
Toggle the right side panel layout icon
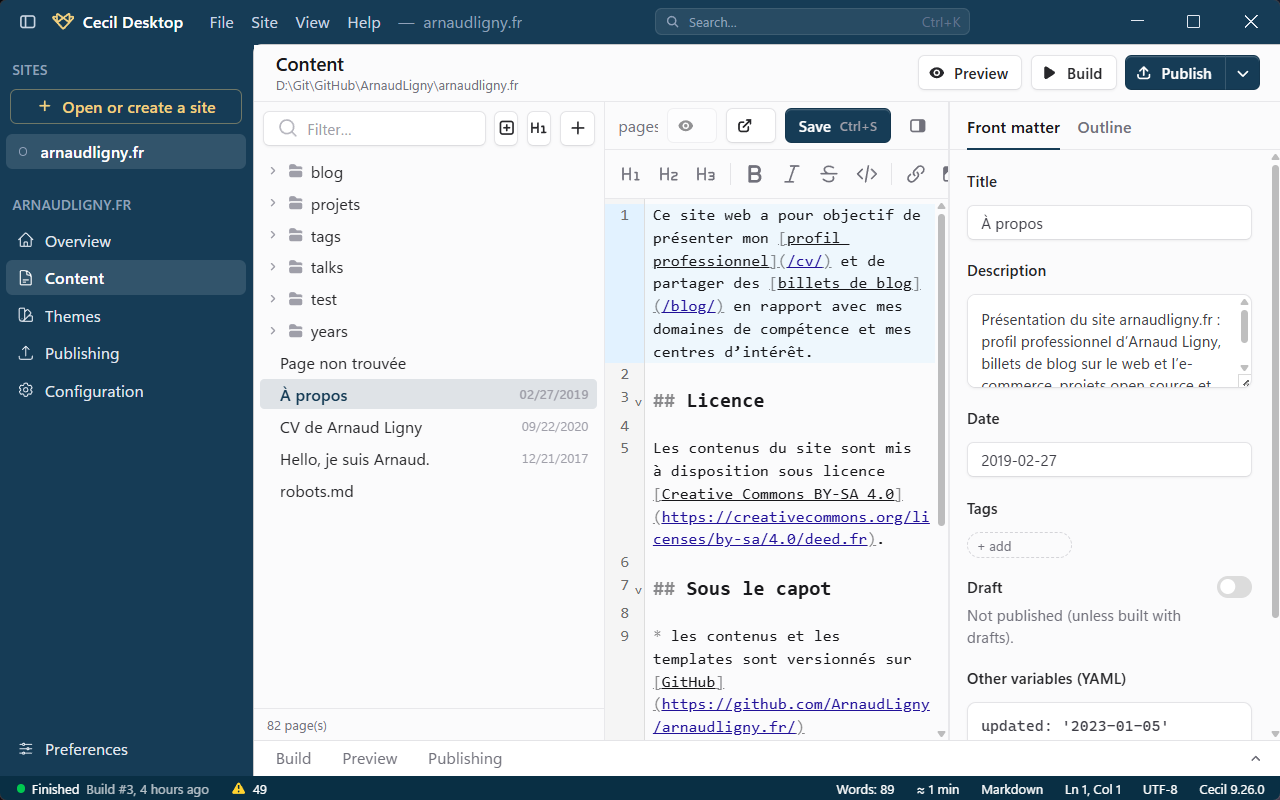[917, 126]
